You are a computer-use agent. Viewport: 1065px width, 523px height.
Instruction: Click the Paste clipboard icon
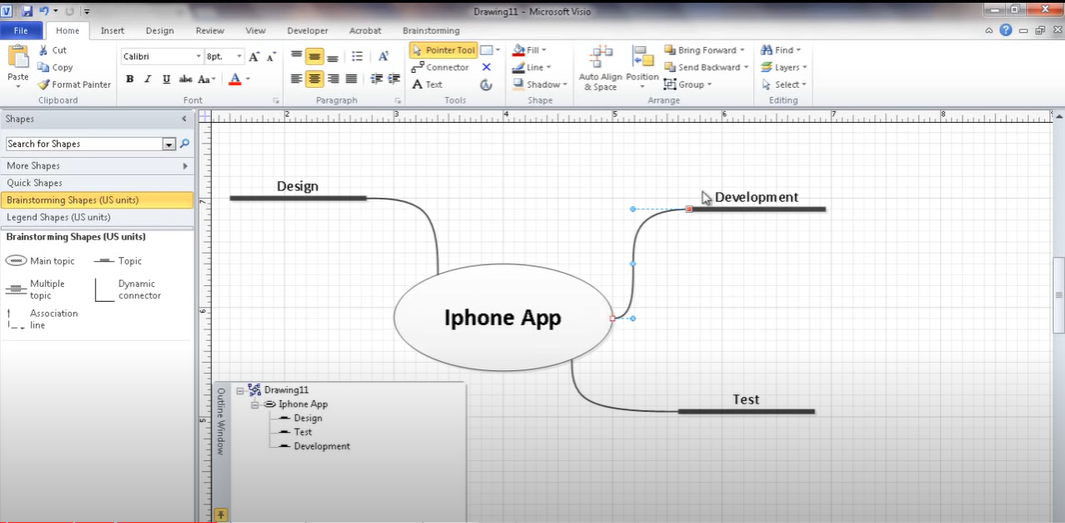[18, 59]
